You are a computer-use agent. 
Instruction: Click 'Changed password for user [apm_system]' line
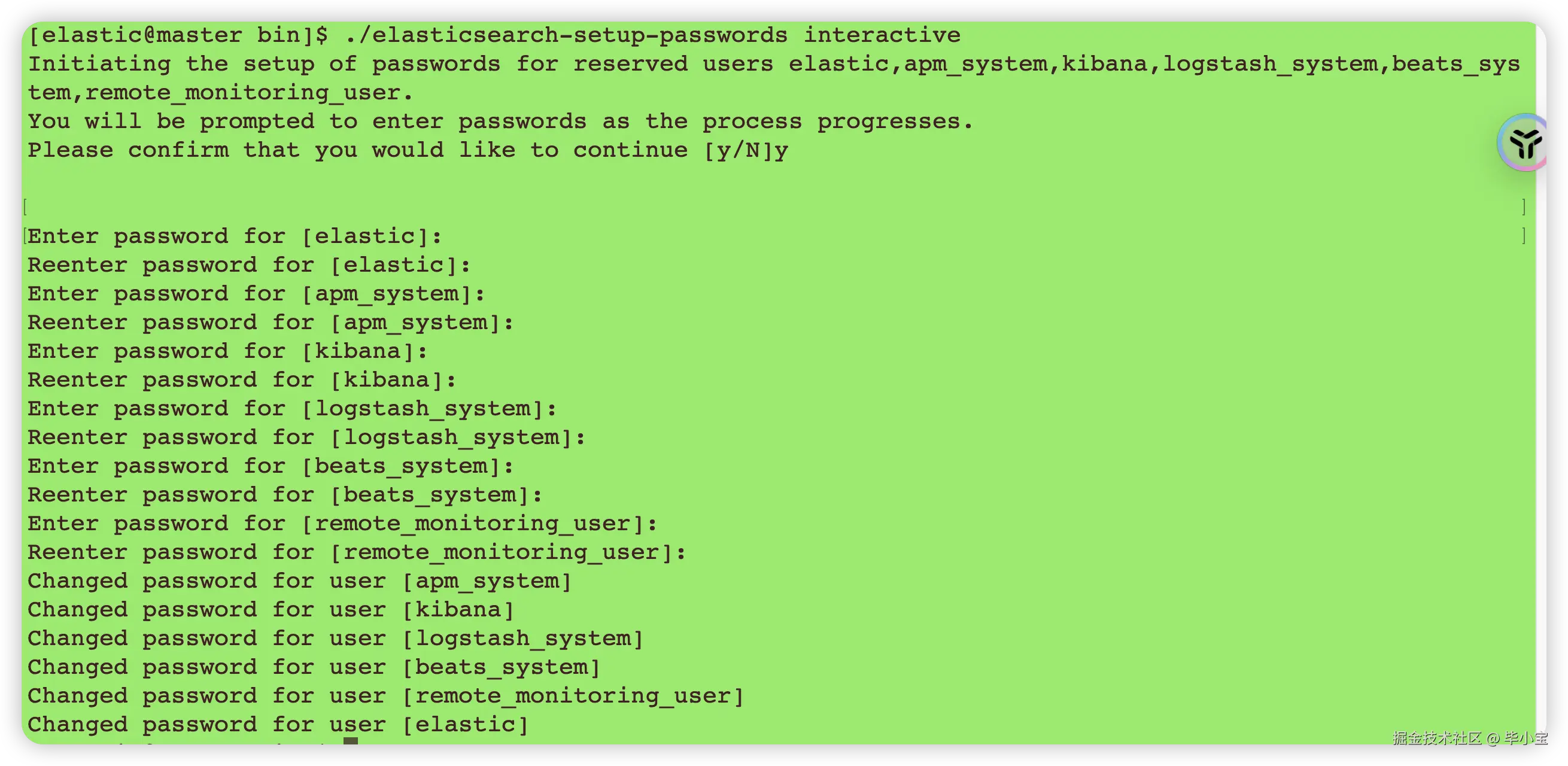click(299, 581)
